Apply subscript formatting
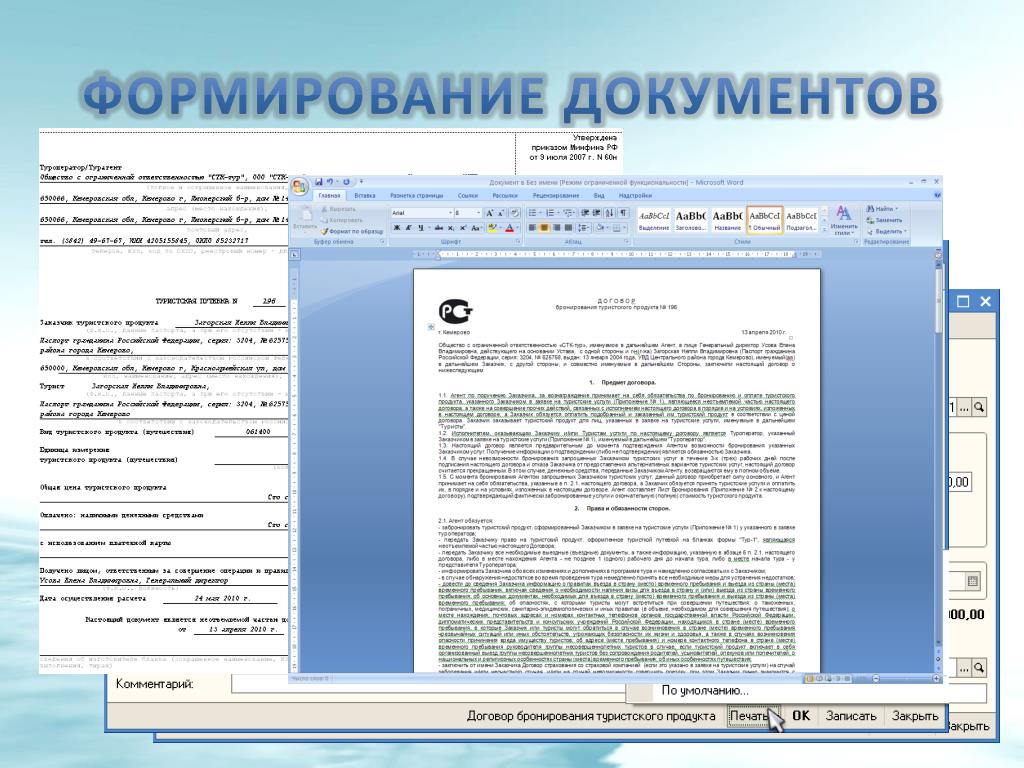Screen dimensions: 1024x768 pyautogui.click(x=451, y=228)
